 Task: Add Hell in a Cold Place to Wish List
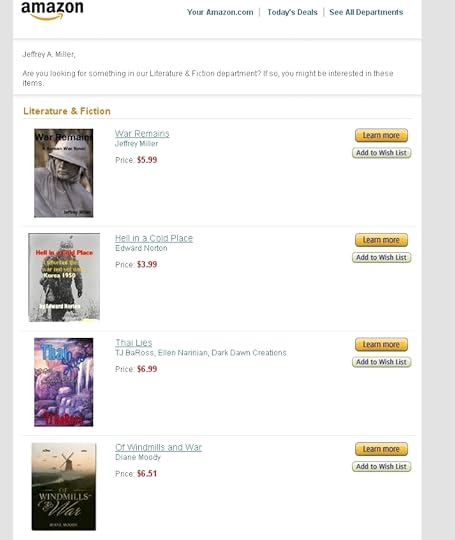click(x=382, y=257)
